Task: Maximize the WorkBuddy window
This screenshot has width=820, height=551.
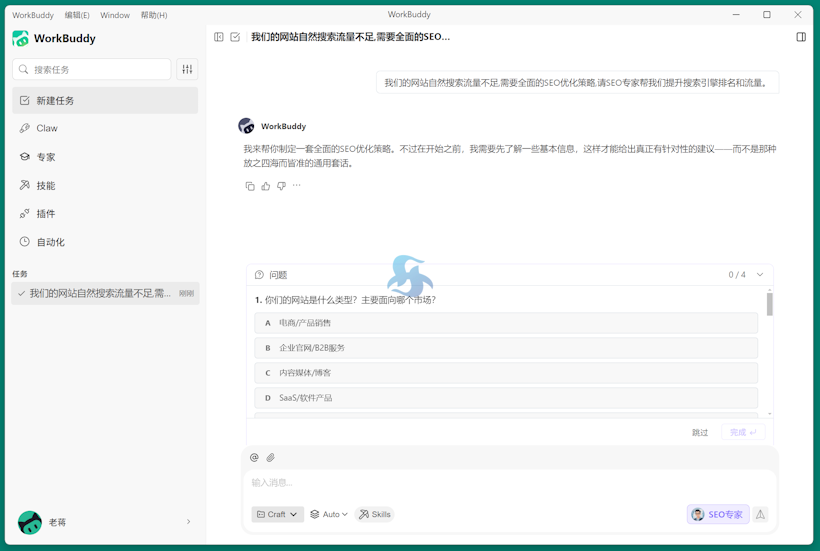Action: [767, 15]
